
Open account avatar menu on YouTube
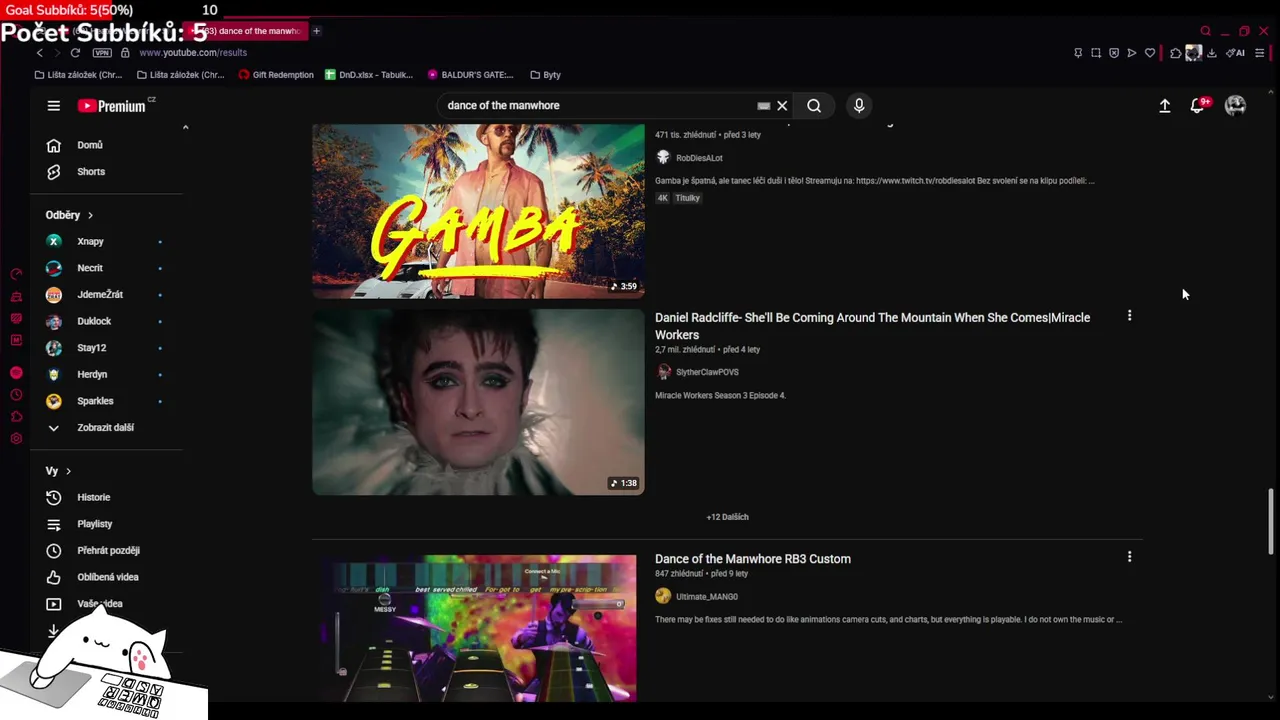coord(1236,106)
